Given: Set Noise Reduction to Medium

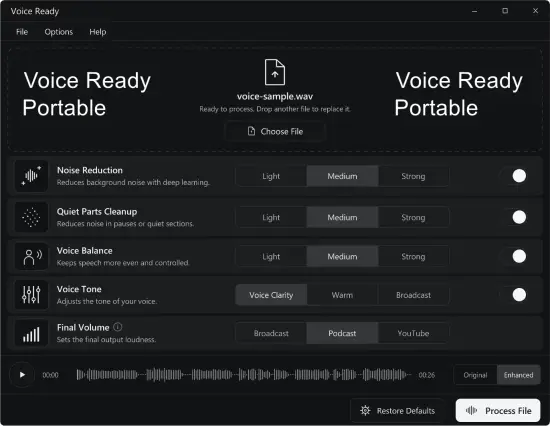Looking at the screenshot, I should (342, 176).
